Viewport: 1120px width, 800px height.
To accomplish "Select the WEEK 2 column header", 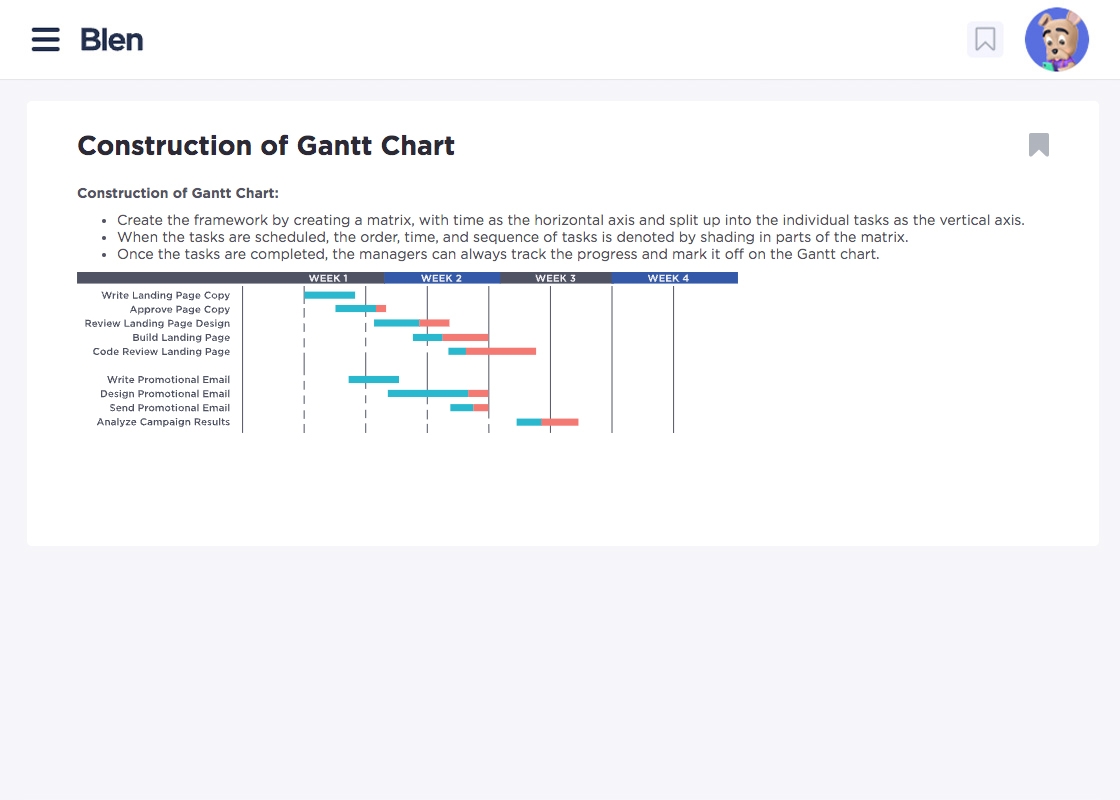I will pyautogui.click(x=441, y=278).
